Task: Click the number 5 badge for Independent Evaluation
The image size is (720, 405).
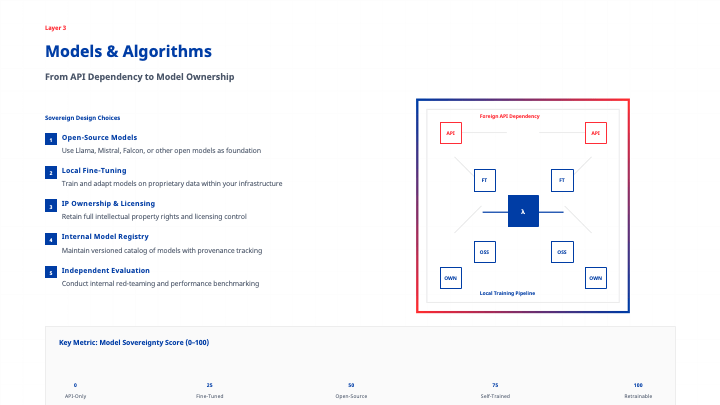Action: tap(50, 272)
